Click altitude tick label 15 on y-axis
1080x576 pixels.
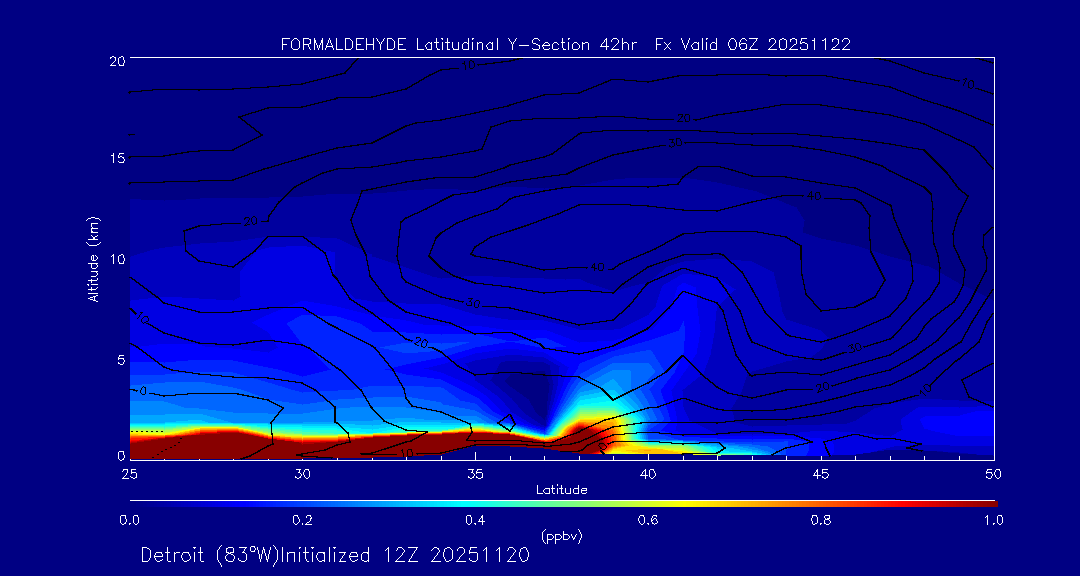115,158
